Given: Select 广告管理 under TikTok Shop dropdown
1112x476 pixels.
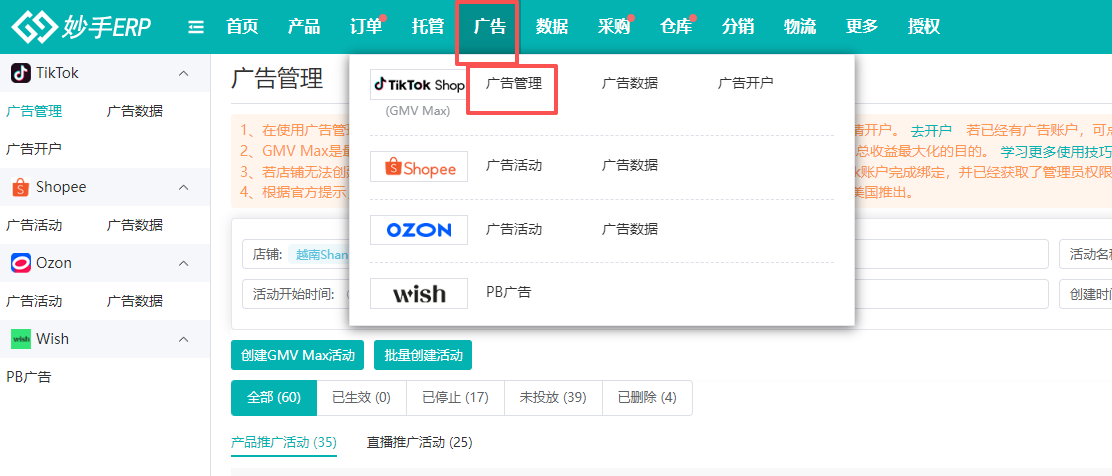Looking at the screenshot, I should pyautogui.click(x=514, y=84).
